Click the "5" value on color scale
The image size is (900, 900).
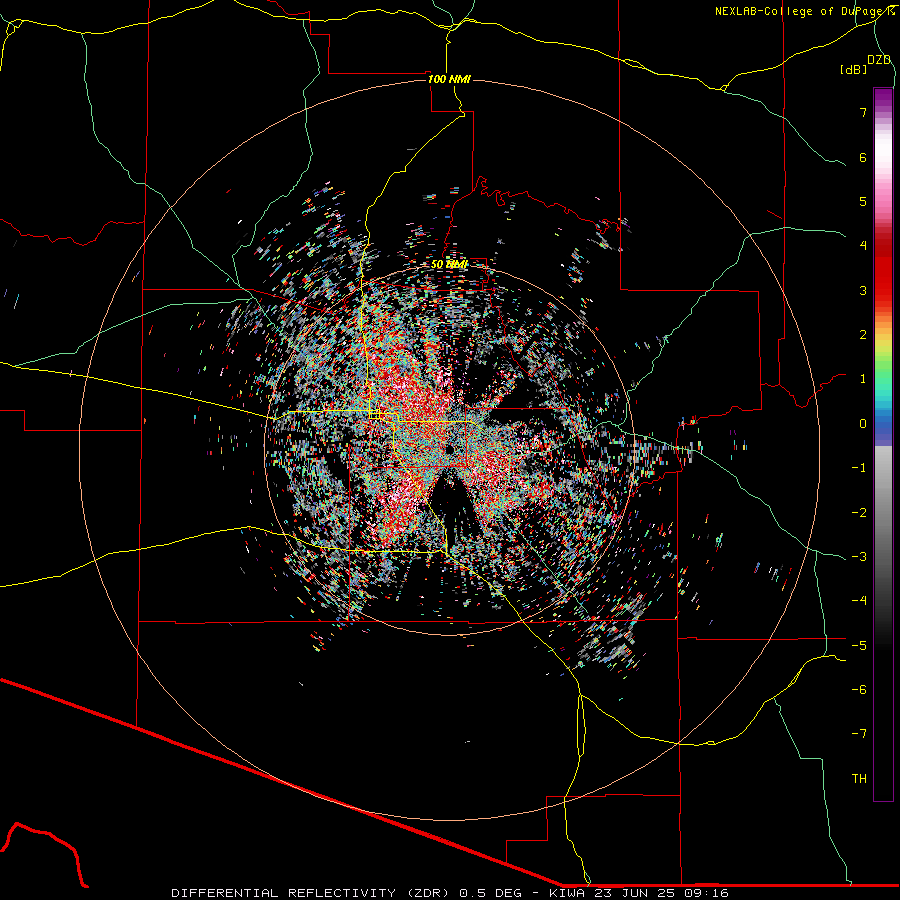[863, 201]
